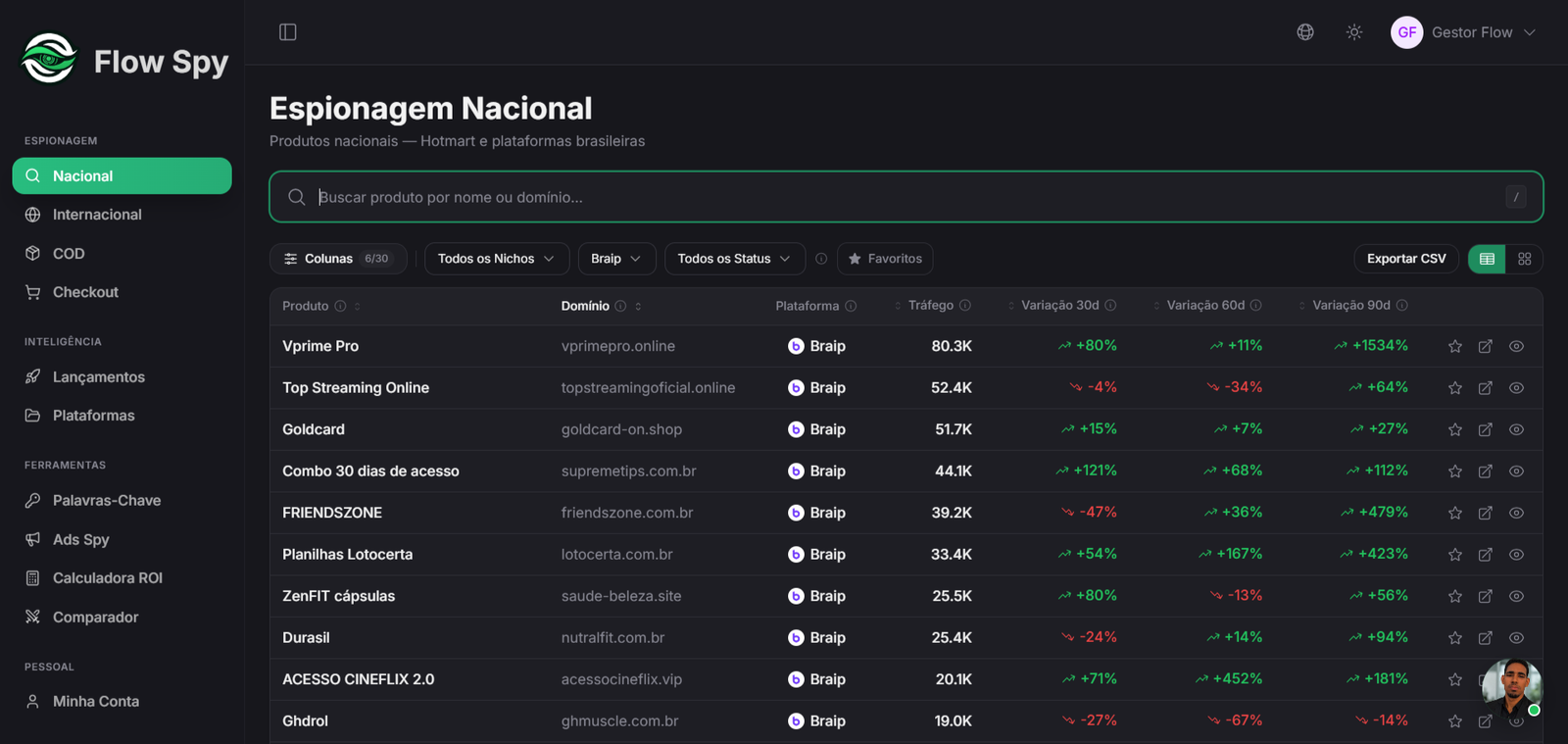The image size is (1568, 744).
Task: Favorite the Goldcard row star
Action: [x=1455, y=429]
